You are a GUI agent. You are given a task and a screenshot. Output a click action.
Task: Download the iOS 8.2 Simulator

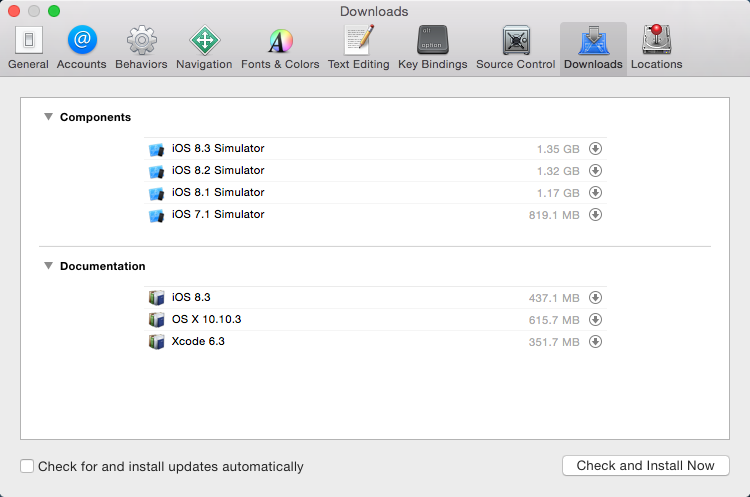point(596,171)
